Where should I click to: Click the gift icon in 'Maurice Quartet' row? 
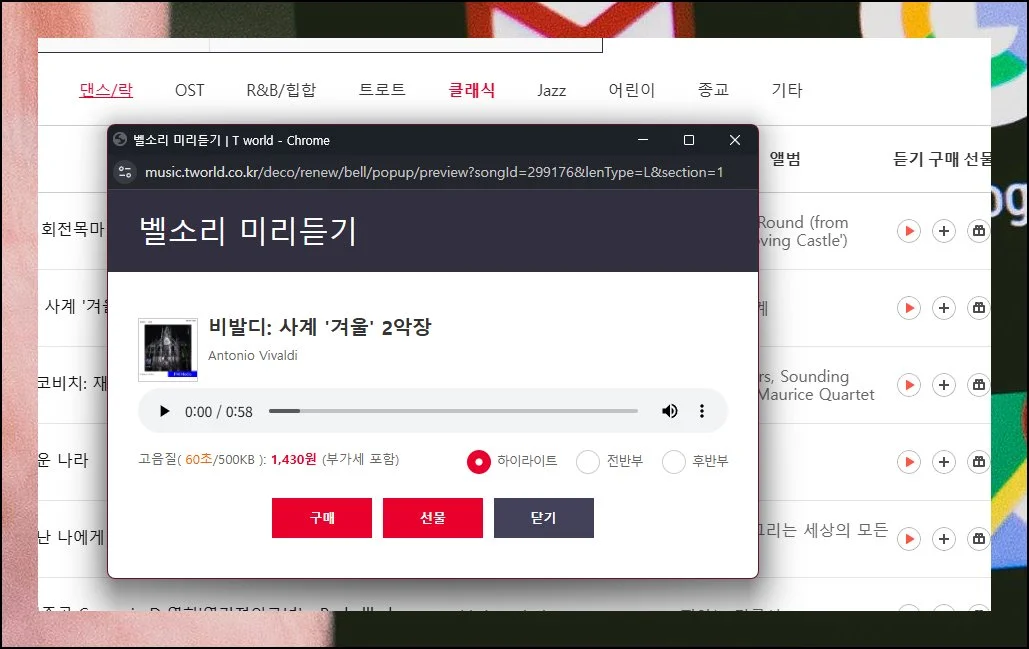(978, 385)
